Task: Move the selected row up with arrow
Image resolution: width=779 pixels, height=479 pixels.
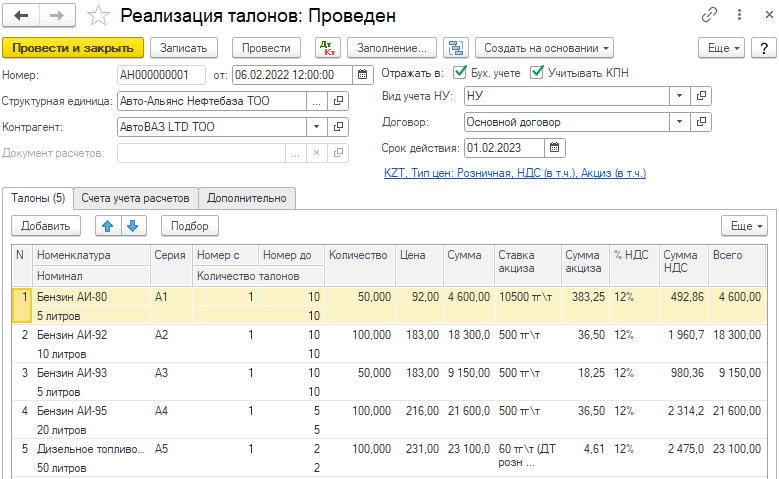Action: tap(108, 226)
